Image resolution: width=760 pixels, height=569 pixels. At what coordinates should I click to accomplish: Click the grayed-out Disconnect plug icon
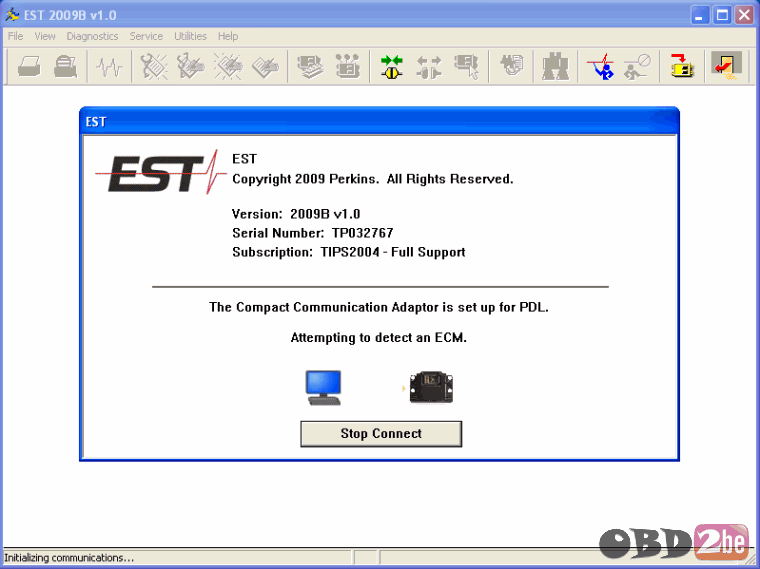[429, 66]
